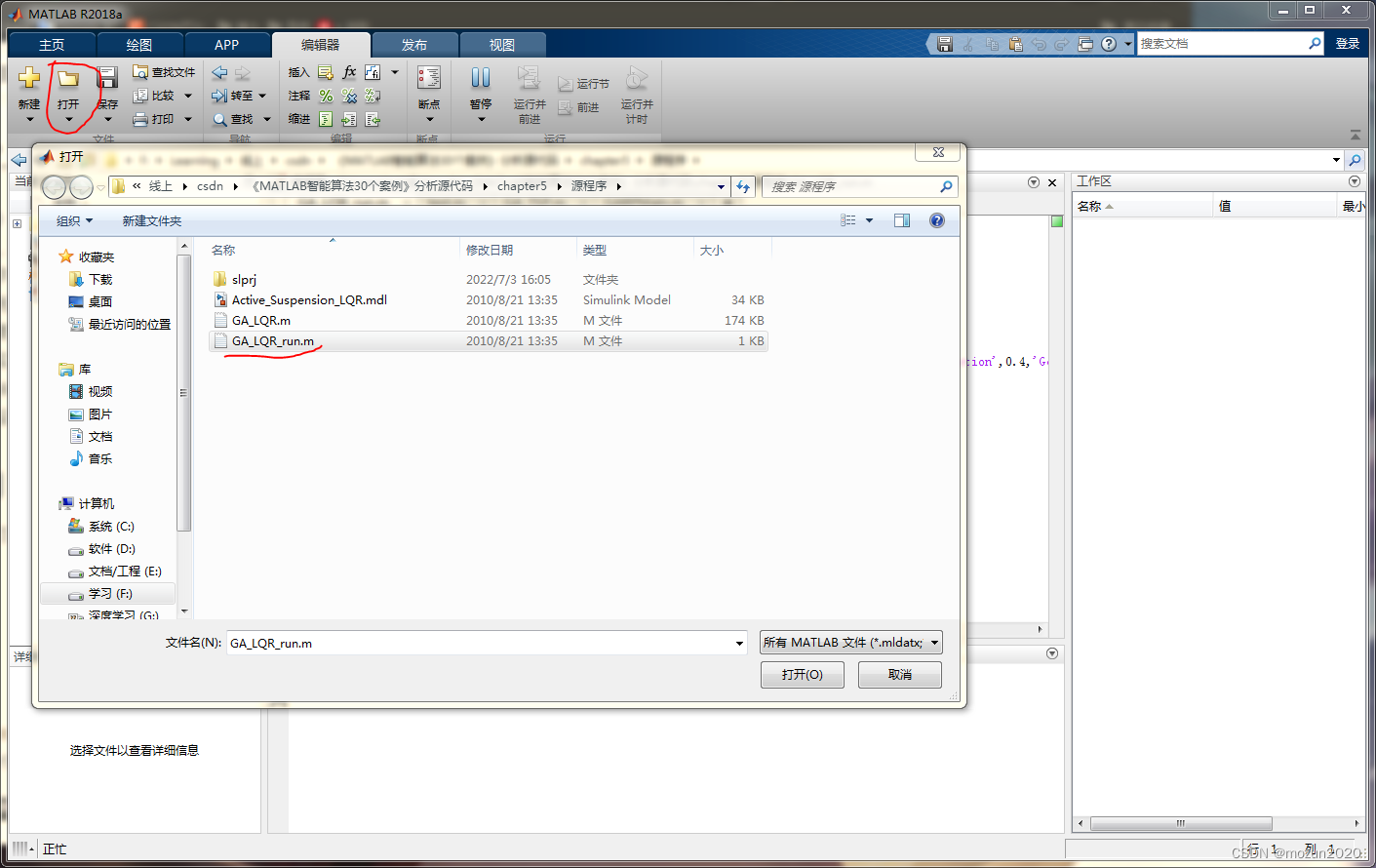The image size is (1376, 868).
Task: Open the 组织 (Organize) dropdown in dialog
Action: pyautogui.click(x=75, y=221)
